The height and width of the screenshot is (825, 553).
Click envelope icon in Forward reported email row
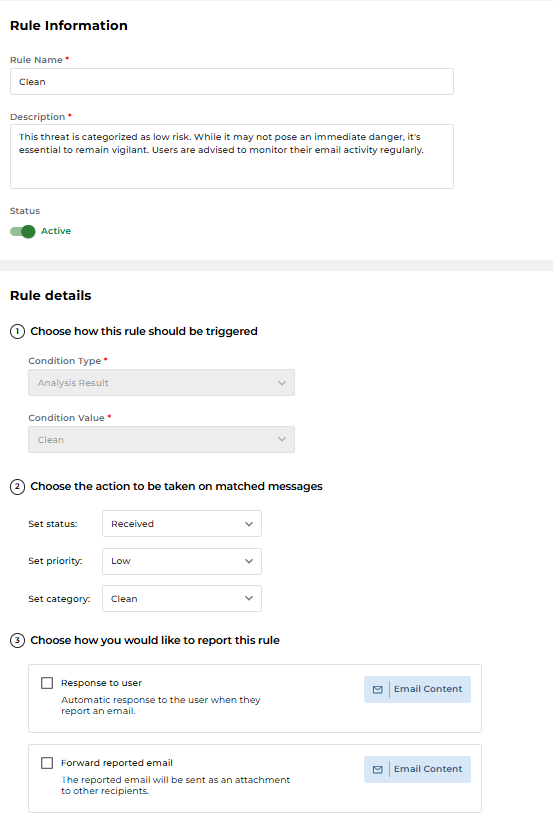[377, 769]
